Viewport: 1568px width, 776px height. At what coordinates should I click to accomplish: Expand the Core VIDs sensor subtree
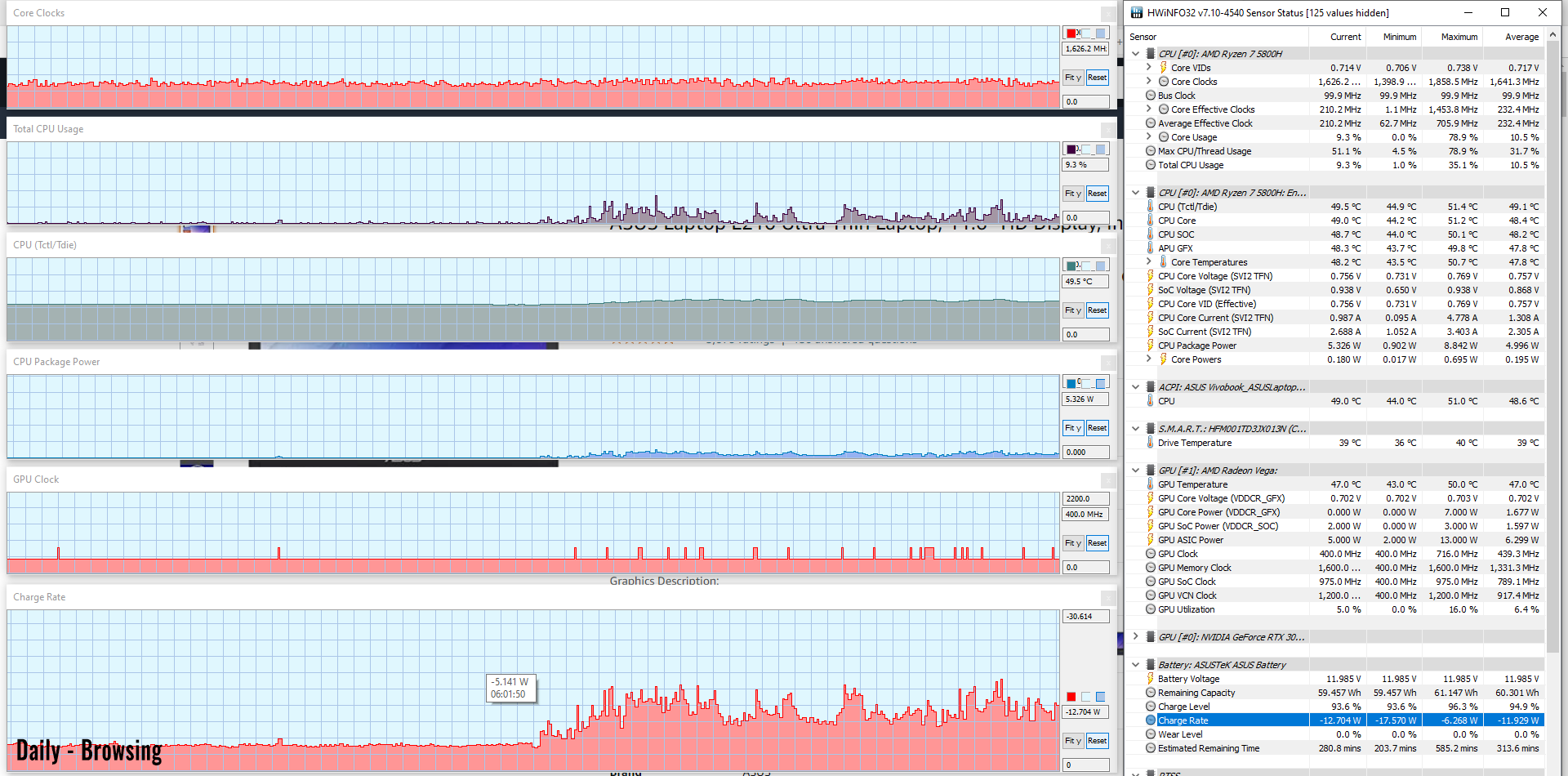click(1149, 68)
